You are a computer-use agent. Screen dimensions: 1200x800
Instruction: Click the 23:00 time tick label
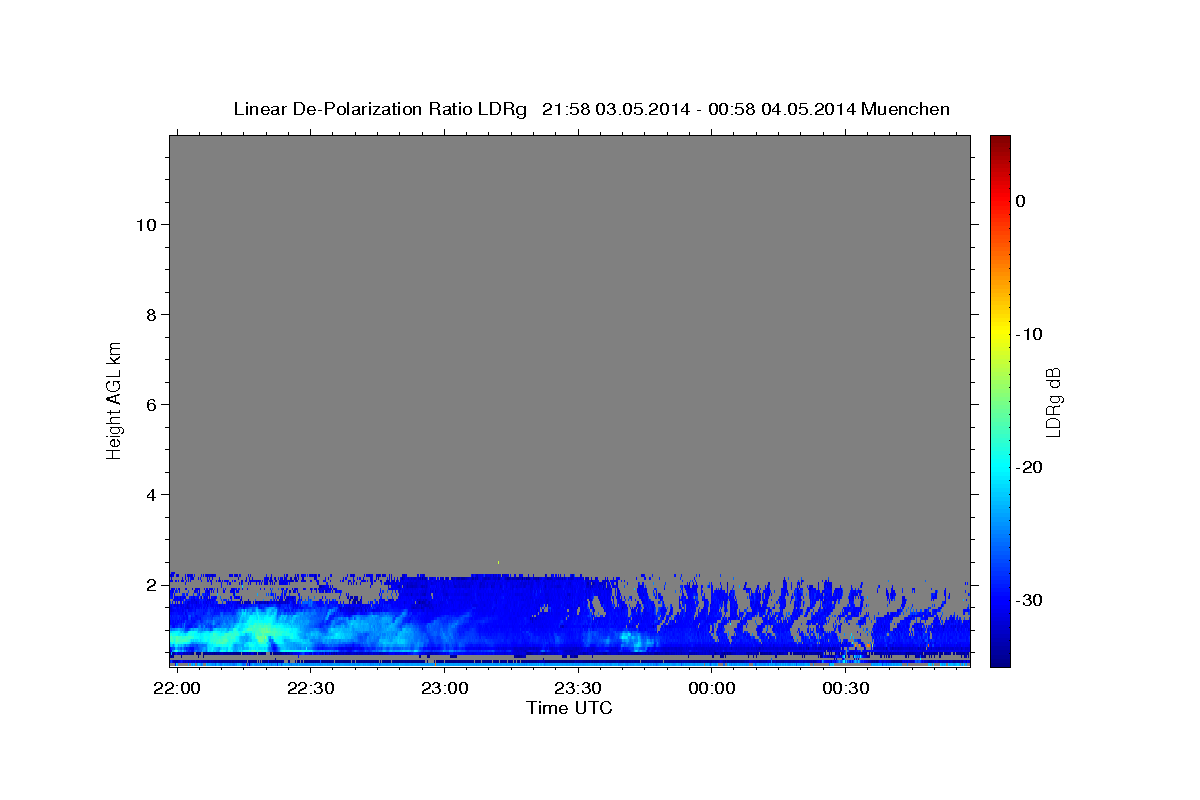click(x=444, y=690)
